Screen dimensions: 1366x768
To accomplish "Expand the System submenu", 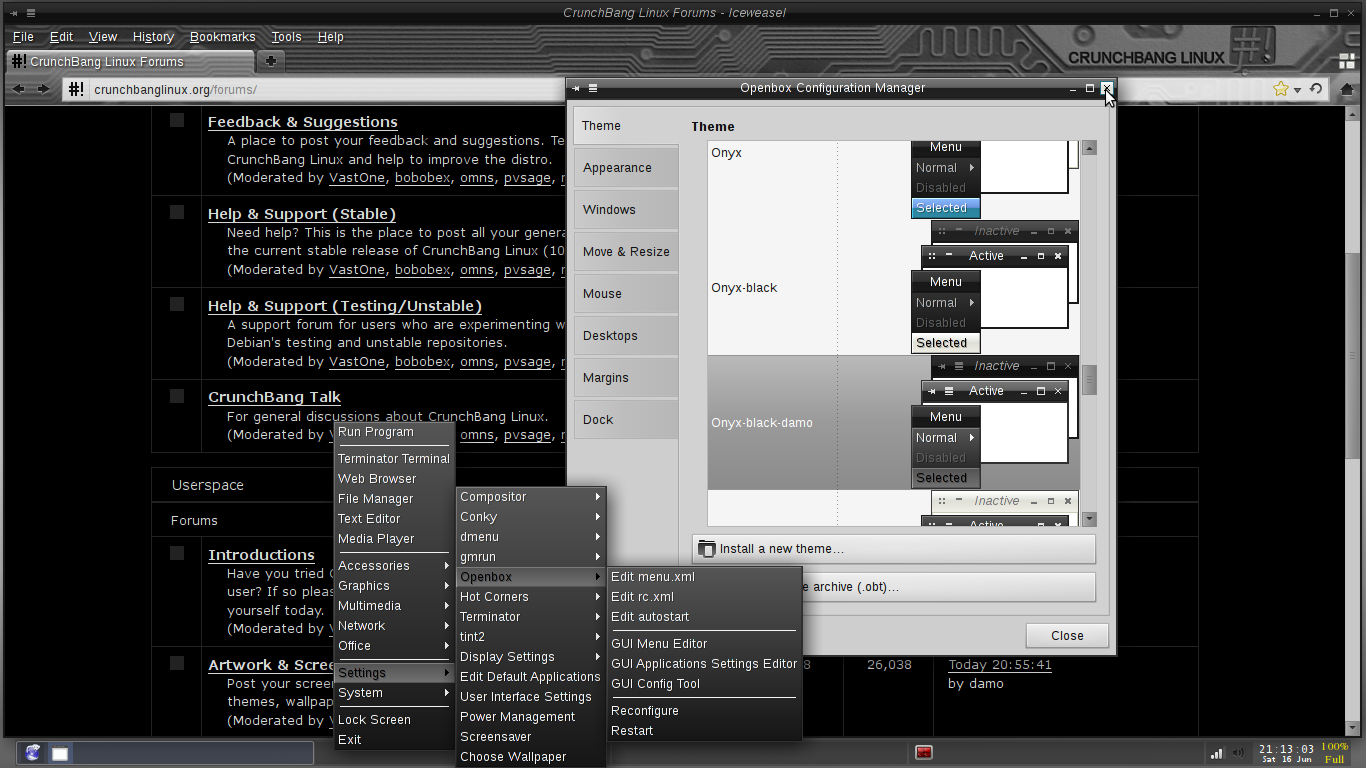I will (394, 693).
